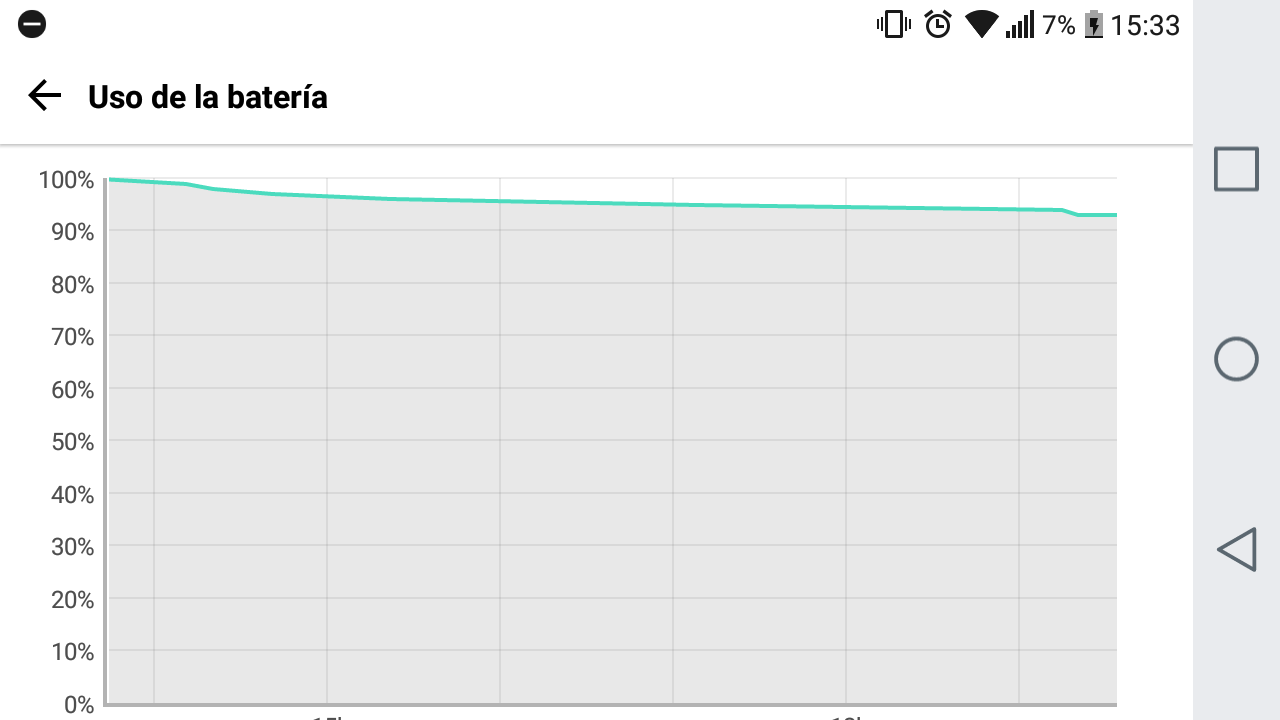Tap the alarm clock status icon

(938, 24)
